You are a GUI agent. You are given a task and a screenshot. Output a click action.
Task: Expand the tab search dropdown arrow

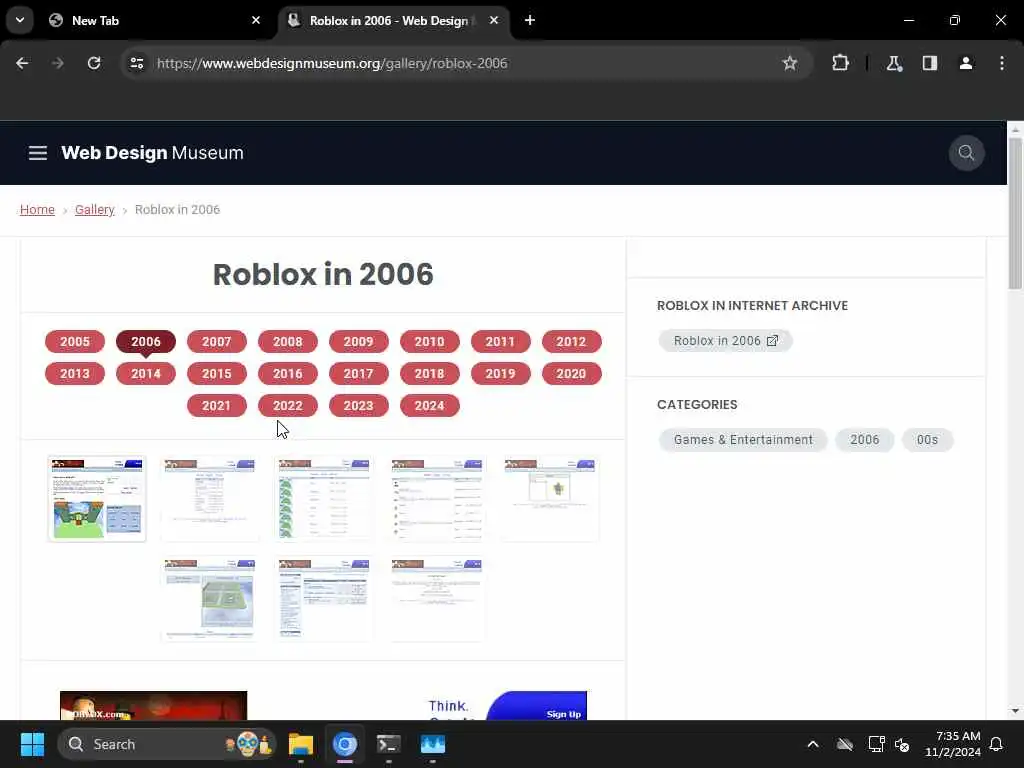point(20,20)
